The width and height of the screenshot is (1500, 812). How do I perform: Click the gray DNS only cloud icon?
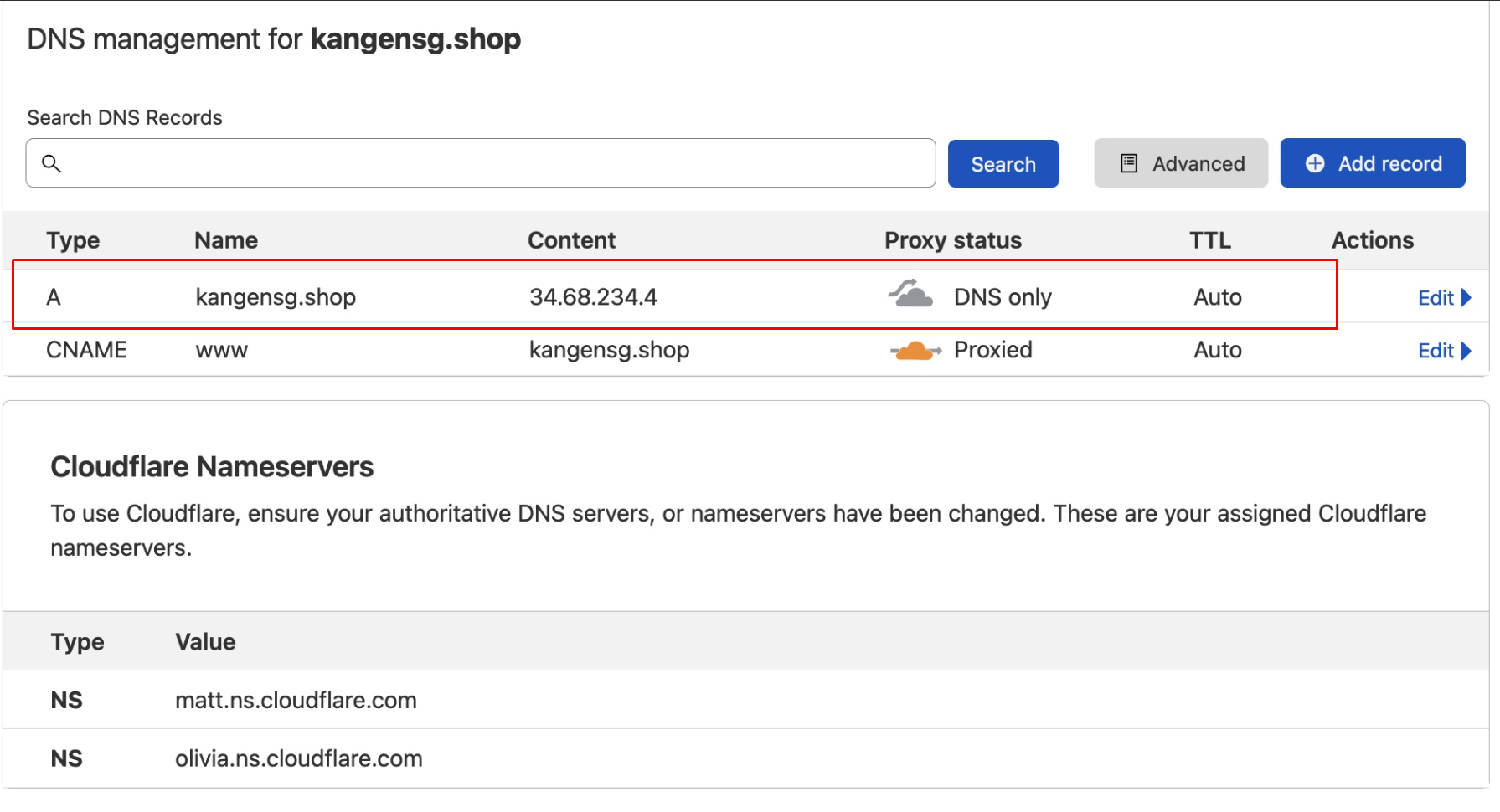pos(910,295)
